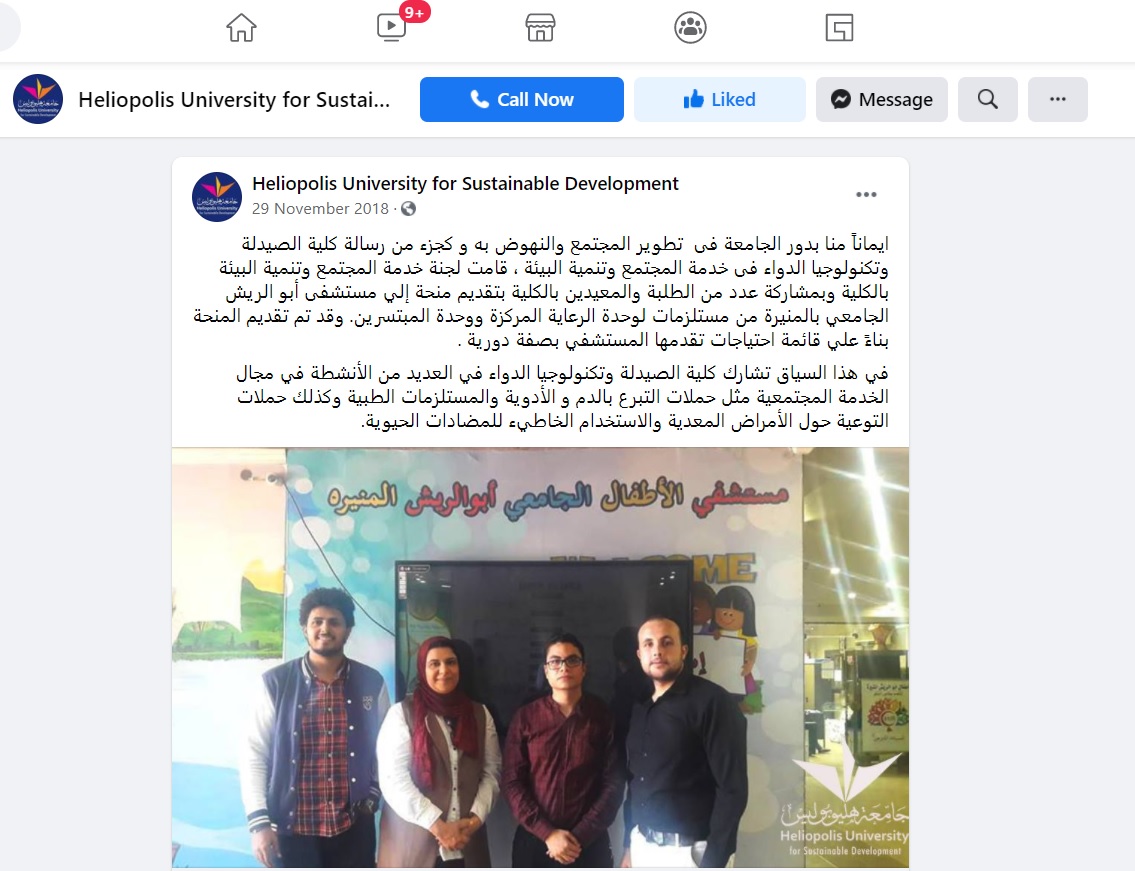Open the Gaming feed icon
This screenshot has width=1135, height=871.
click(839, 28)
